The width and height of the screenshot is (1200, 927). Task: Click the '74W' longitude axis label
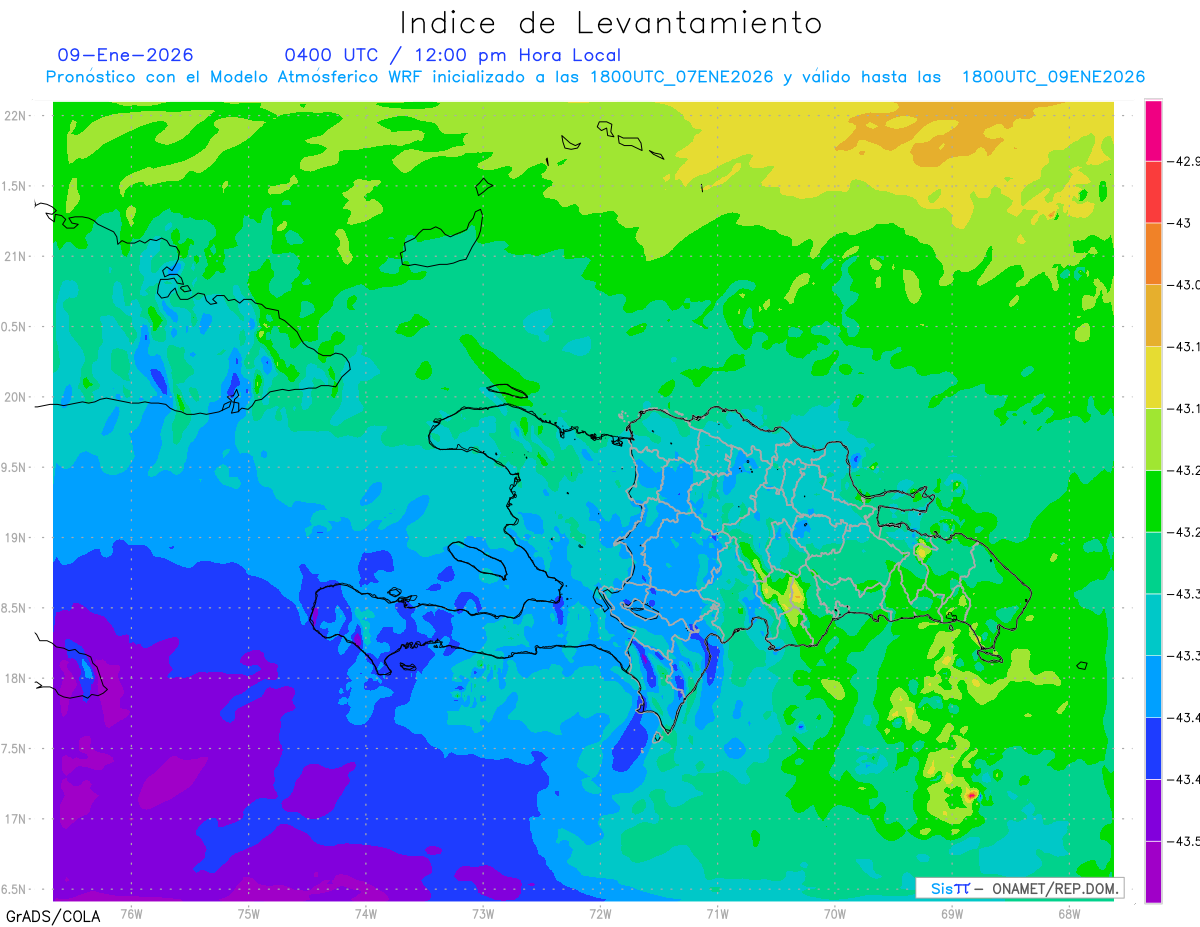pyautogui.click(x=366, y=913)
